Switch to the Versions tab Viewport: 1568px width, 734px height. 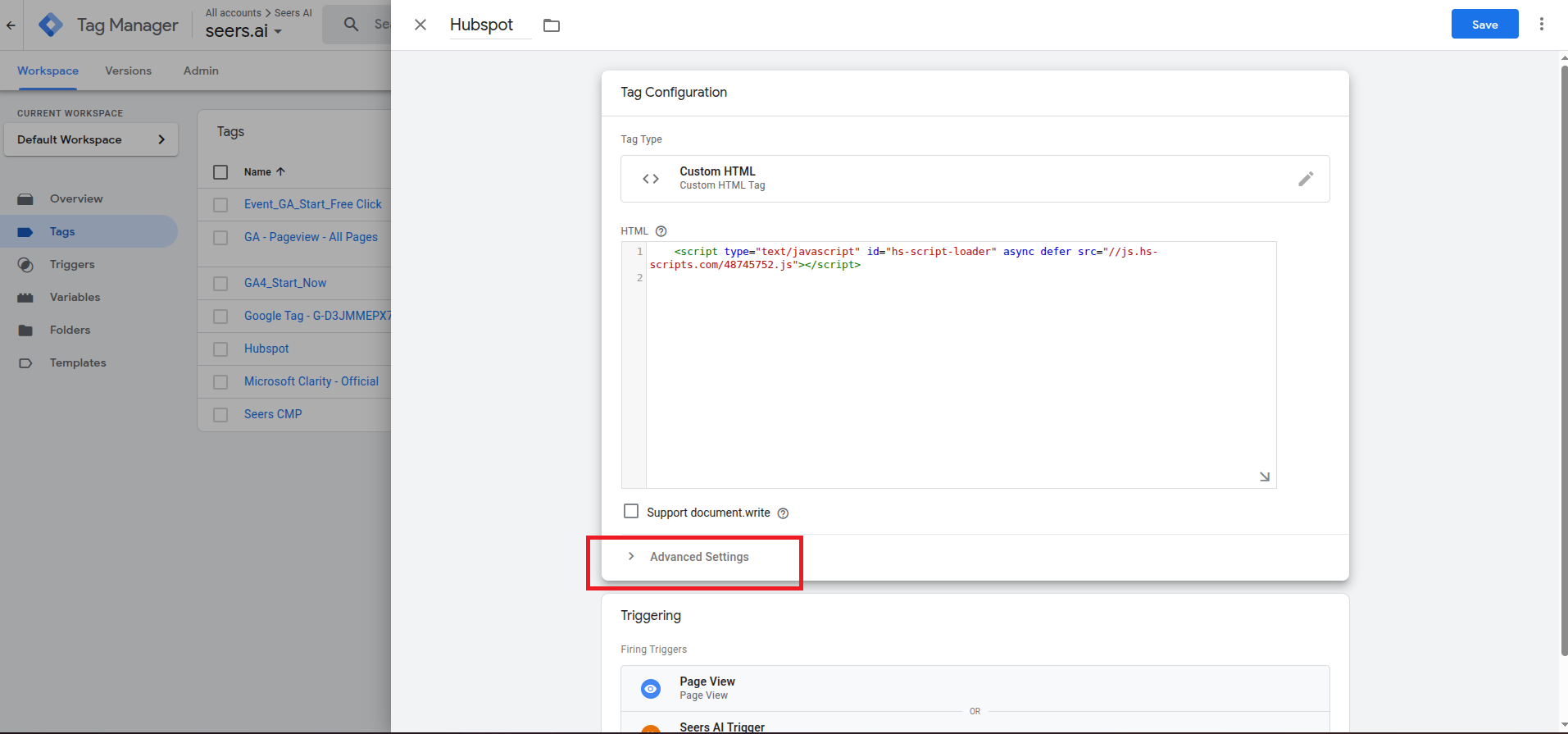pos(128,71)
